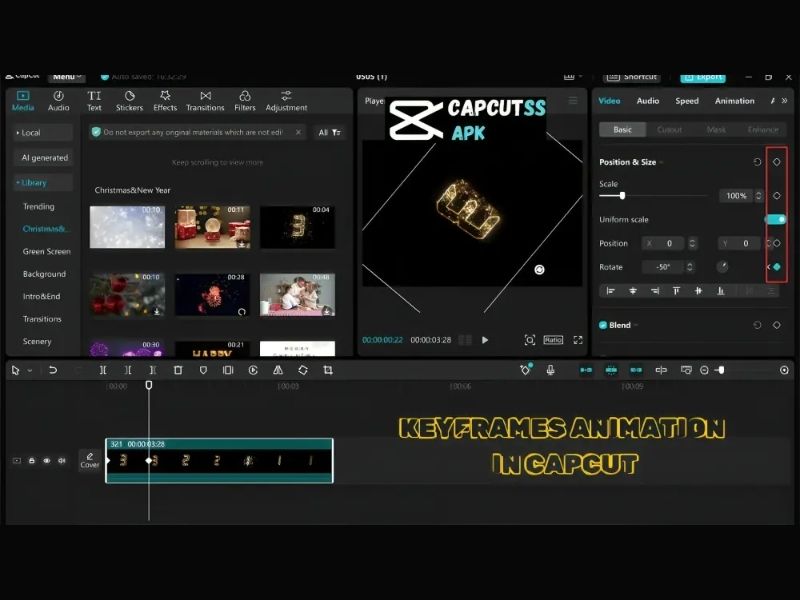Screen dimensions: 800x600
Task: Select the Basic sub-tab
Action: tap(622, 130)
